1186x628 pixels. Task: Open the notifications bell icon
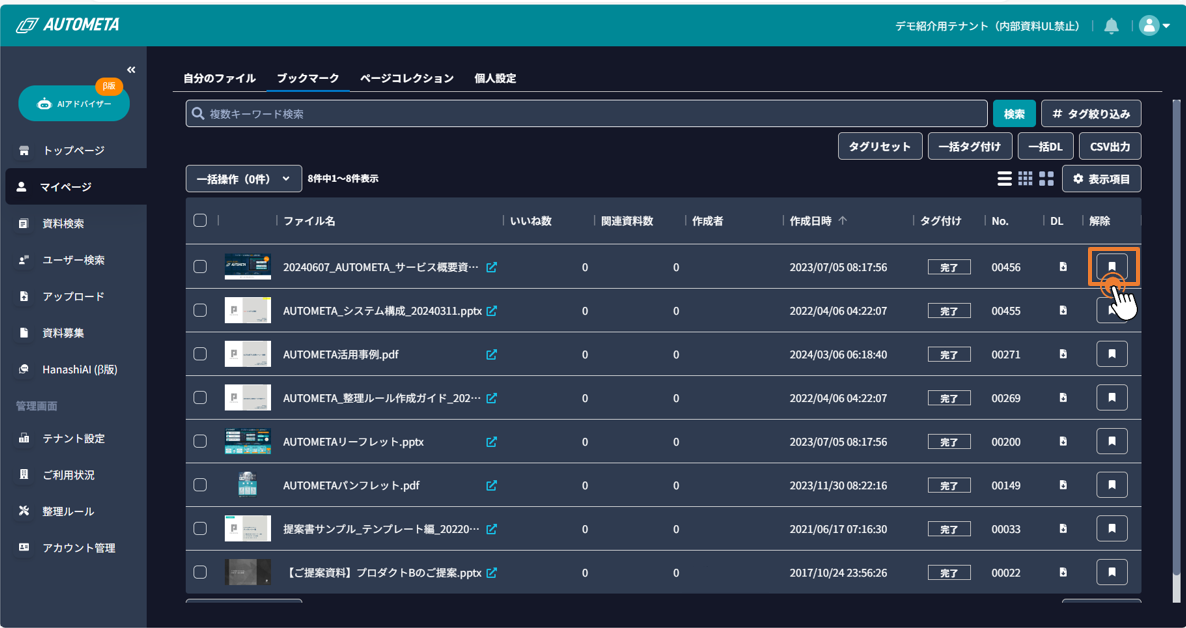(1111, 26)
